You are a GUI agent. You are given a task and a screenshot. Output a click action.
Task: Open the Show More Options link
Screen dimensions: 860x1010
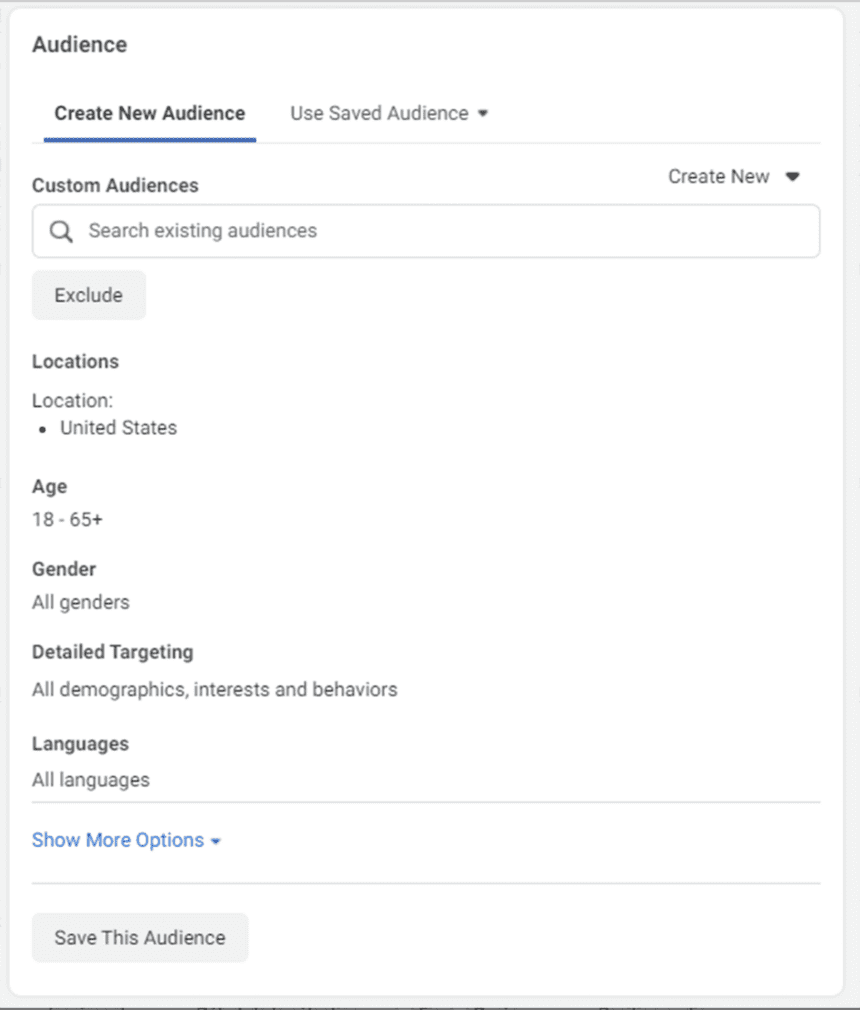(116, 840)
